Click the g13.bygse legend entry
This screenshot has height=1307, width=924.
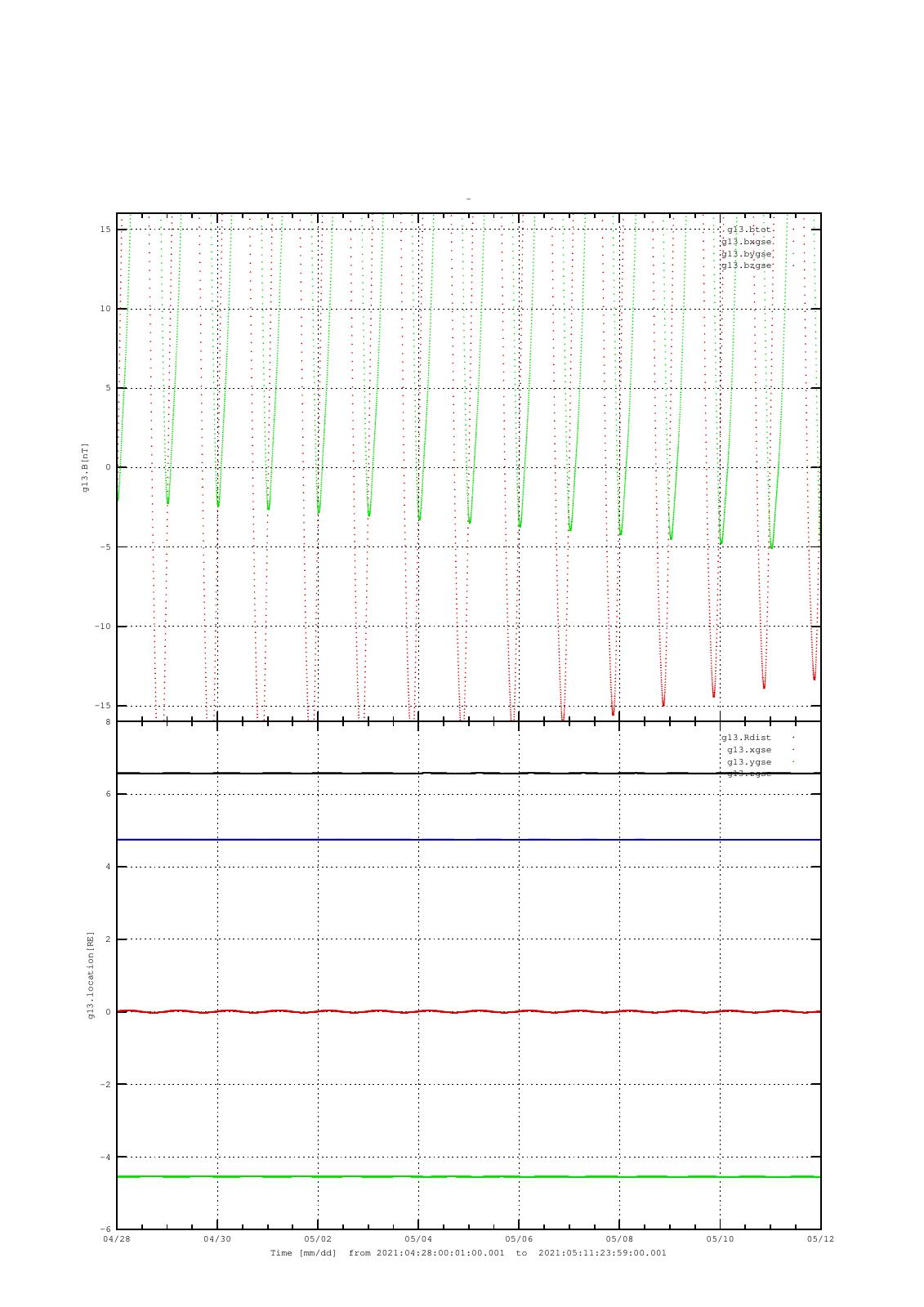pyautogui.click(x=746, y=254)
